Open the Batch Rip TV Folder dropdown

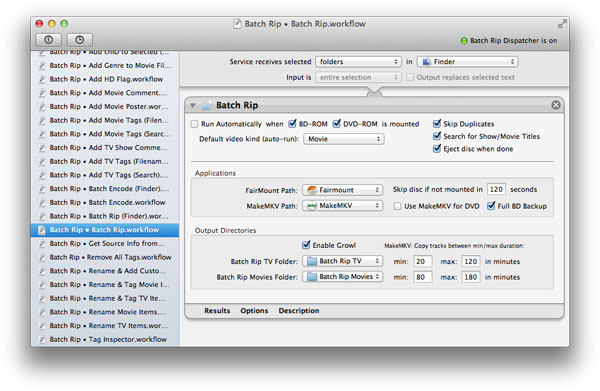[342, 261]
